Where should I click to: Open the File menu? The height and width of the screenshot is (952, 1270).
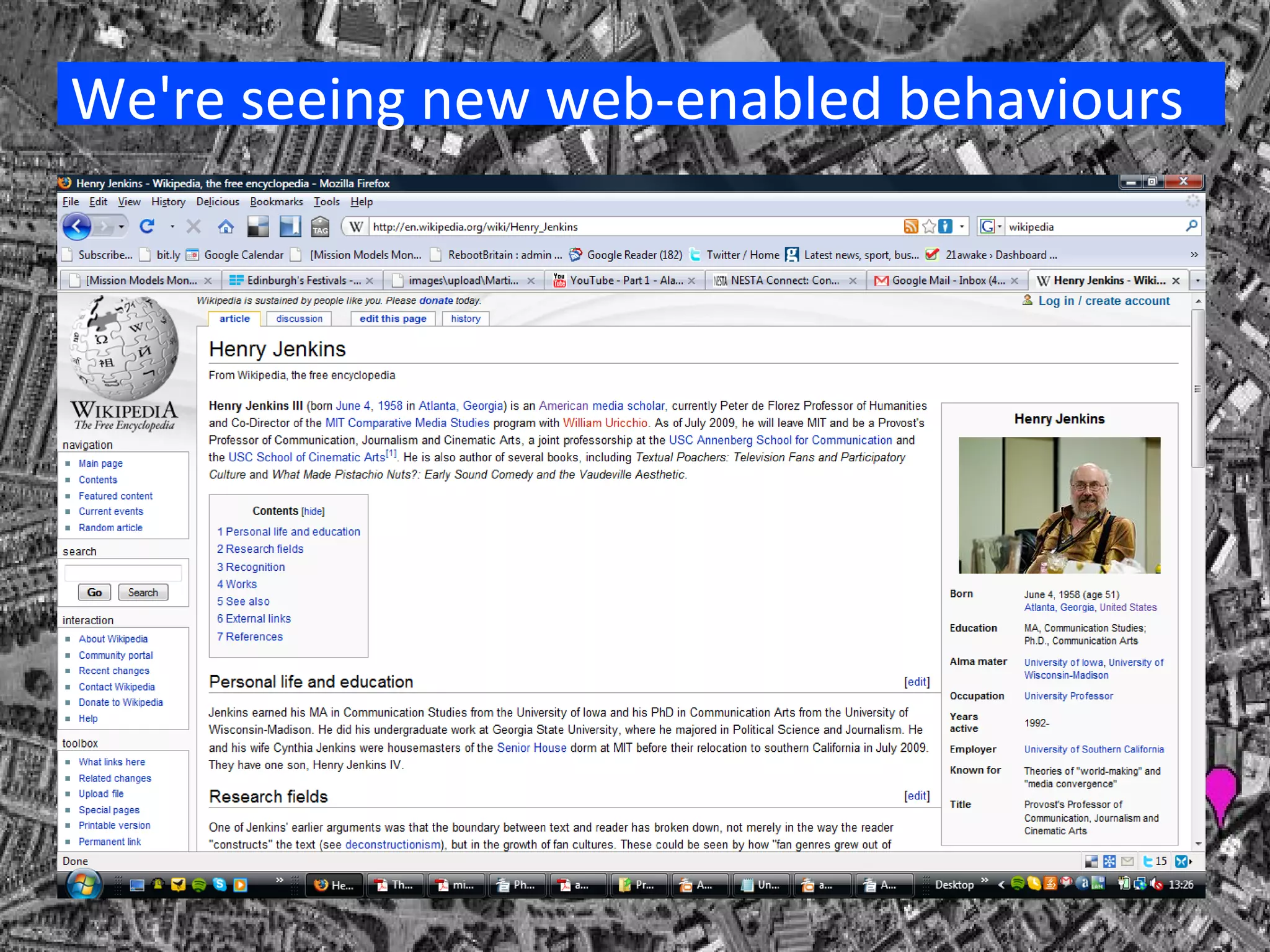tap(71, 201)
